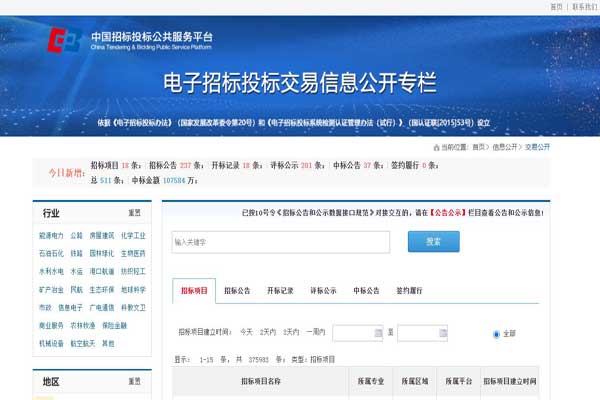Open the start date calendar icon
Image resolution: width=600 pixels, height=400 pixels.
coord(378,333)
